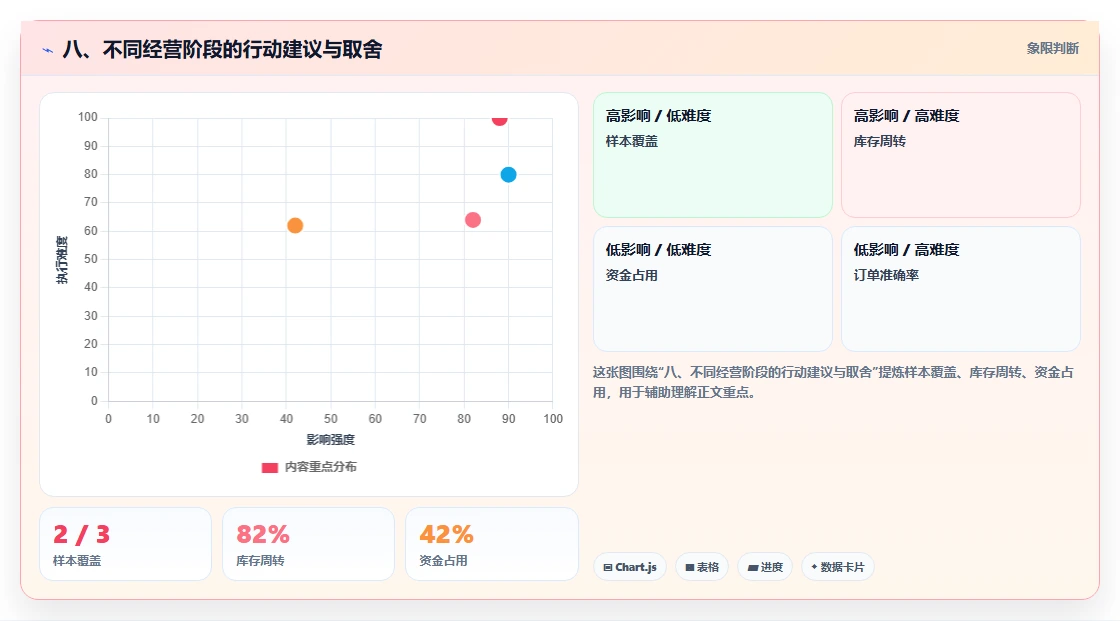Click the 订单准确率 text in quadrant card
Image resolution: width=1120 pixels, height=621 pixels.
click(886, 275)
